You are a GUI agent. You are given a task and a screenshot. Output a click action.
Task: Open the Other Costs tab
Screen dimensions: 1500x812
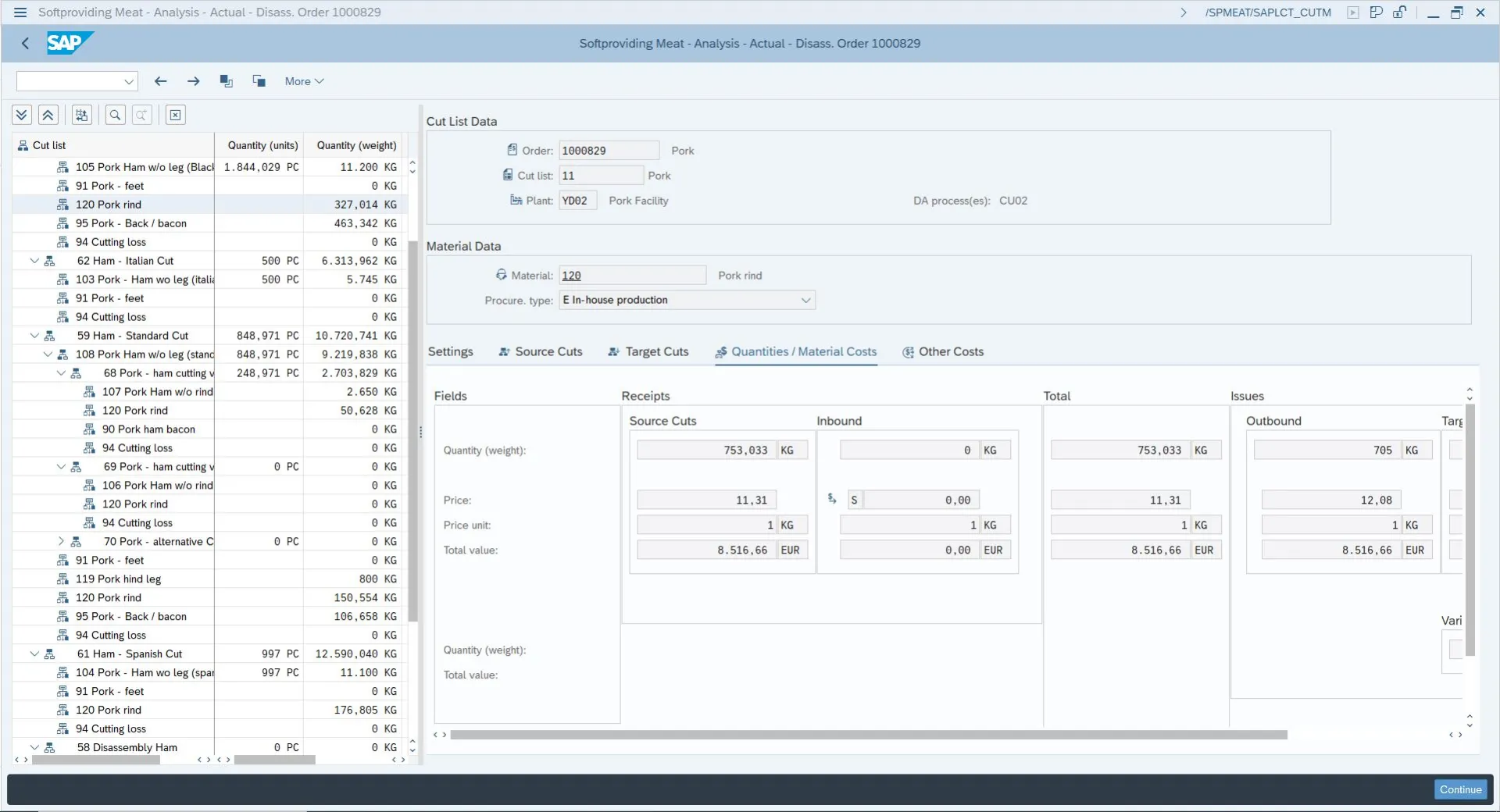click(x=943, y=351)
